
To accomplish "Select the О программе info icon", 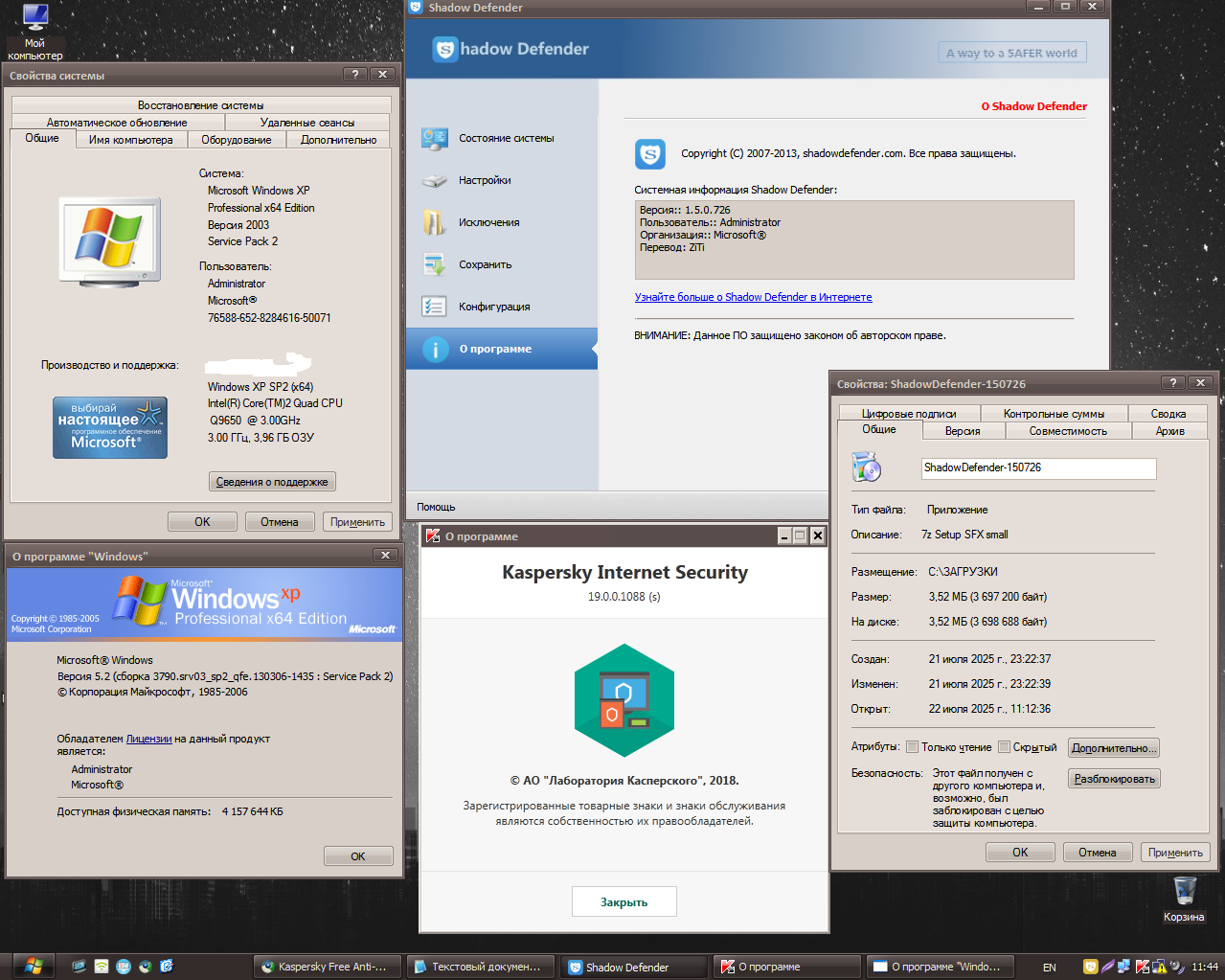I will tap(435, 349).
